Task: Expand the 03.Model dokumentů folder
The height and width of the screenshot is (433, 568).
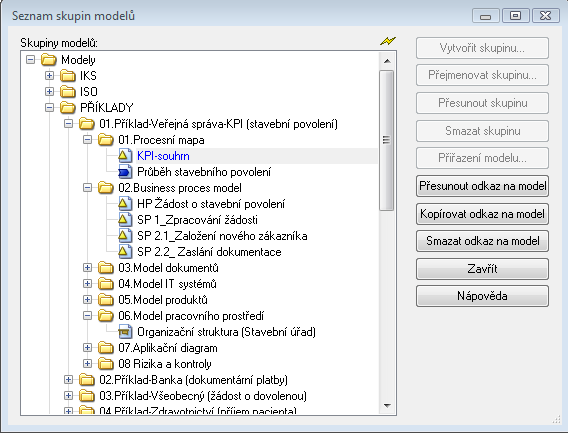Action: pos(87,267)
